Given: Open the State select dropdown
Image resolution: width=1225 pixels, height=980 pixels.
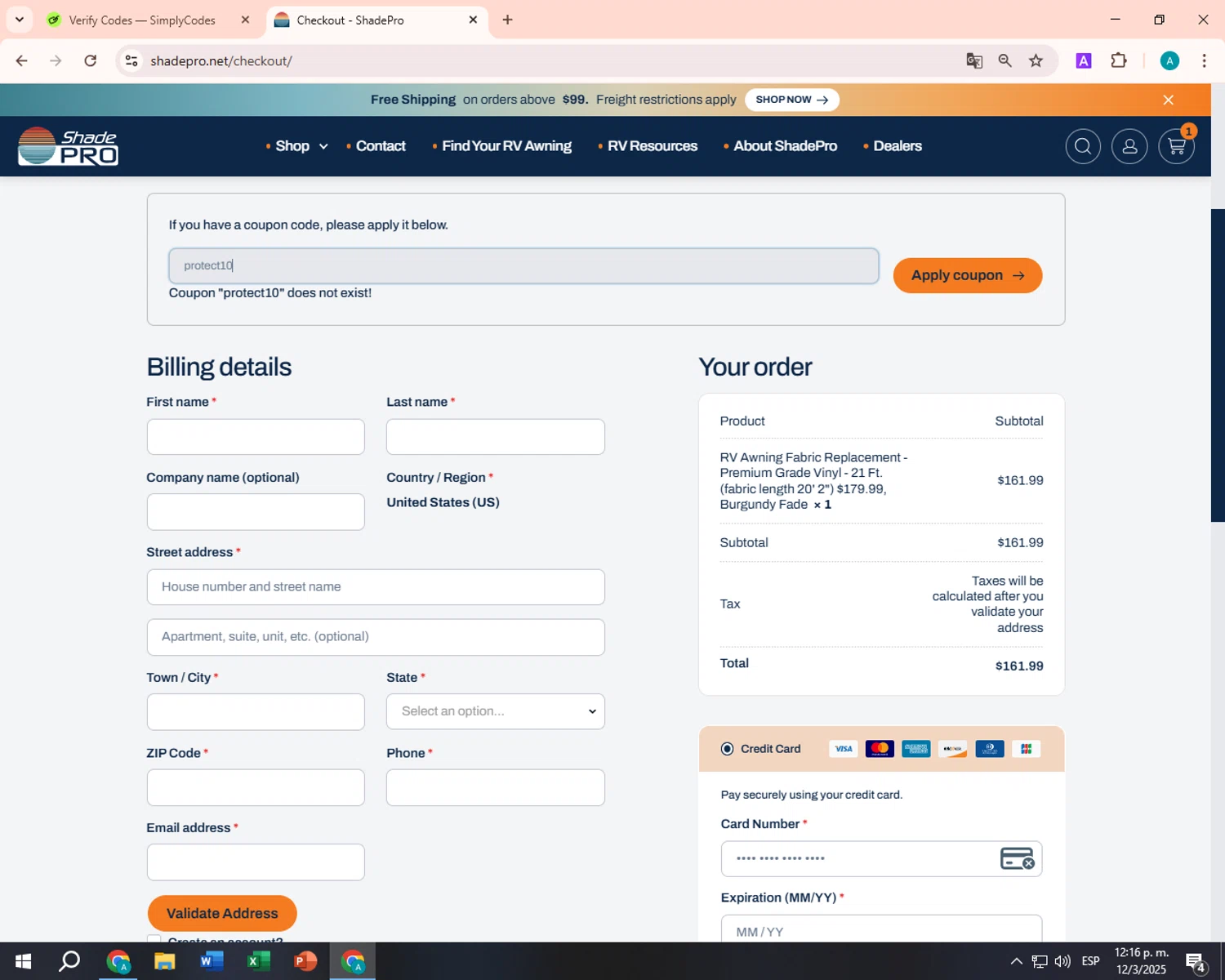Looking at the screenshot, I should click(496, 711).
